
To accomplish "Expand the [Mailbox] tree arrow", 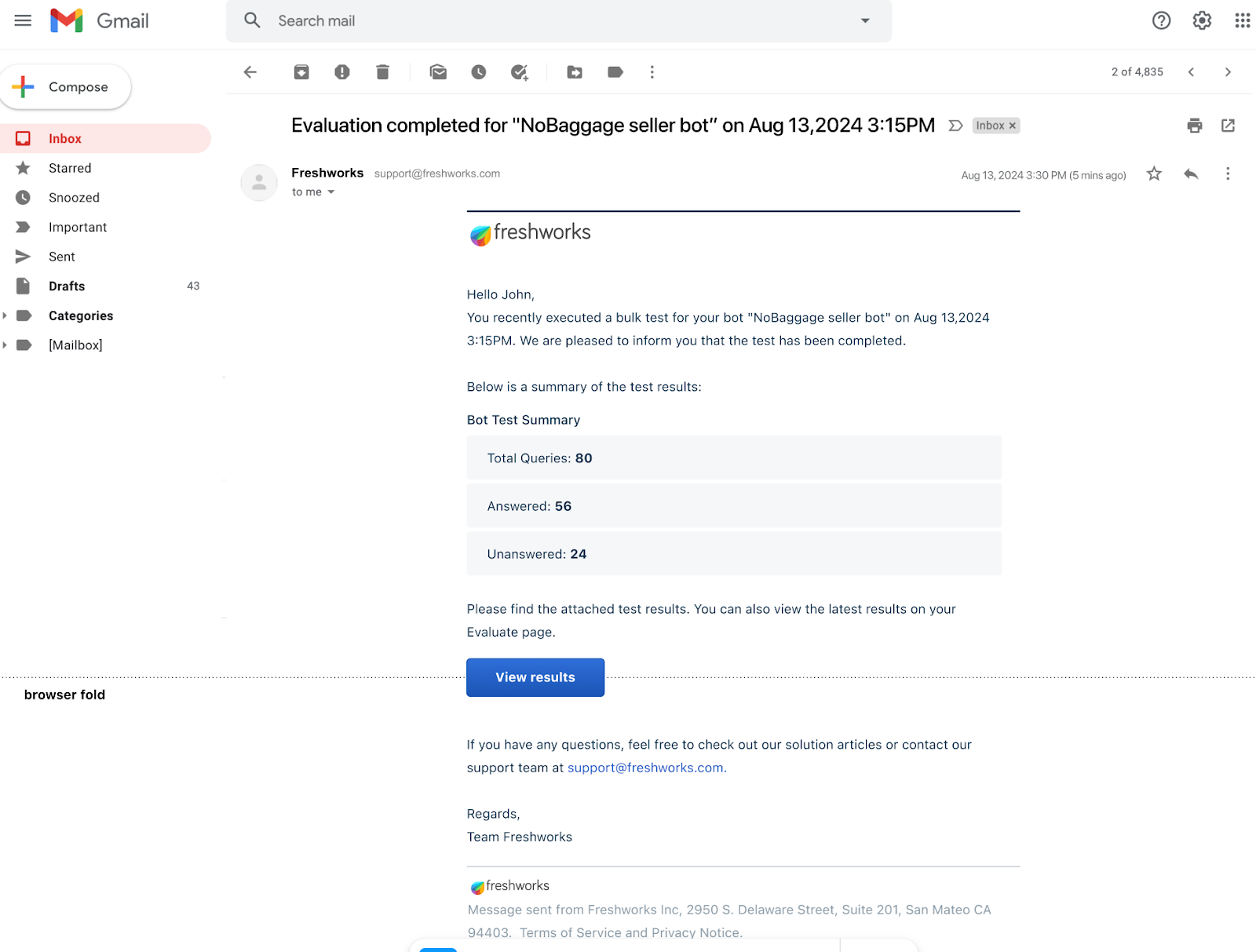I will (5, 345).
